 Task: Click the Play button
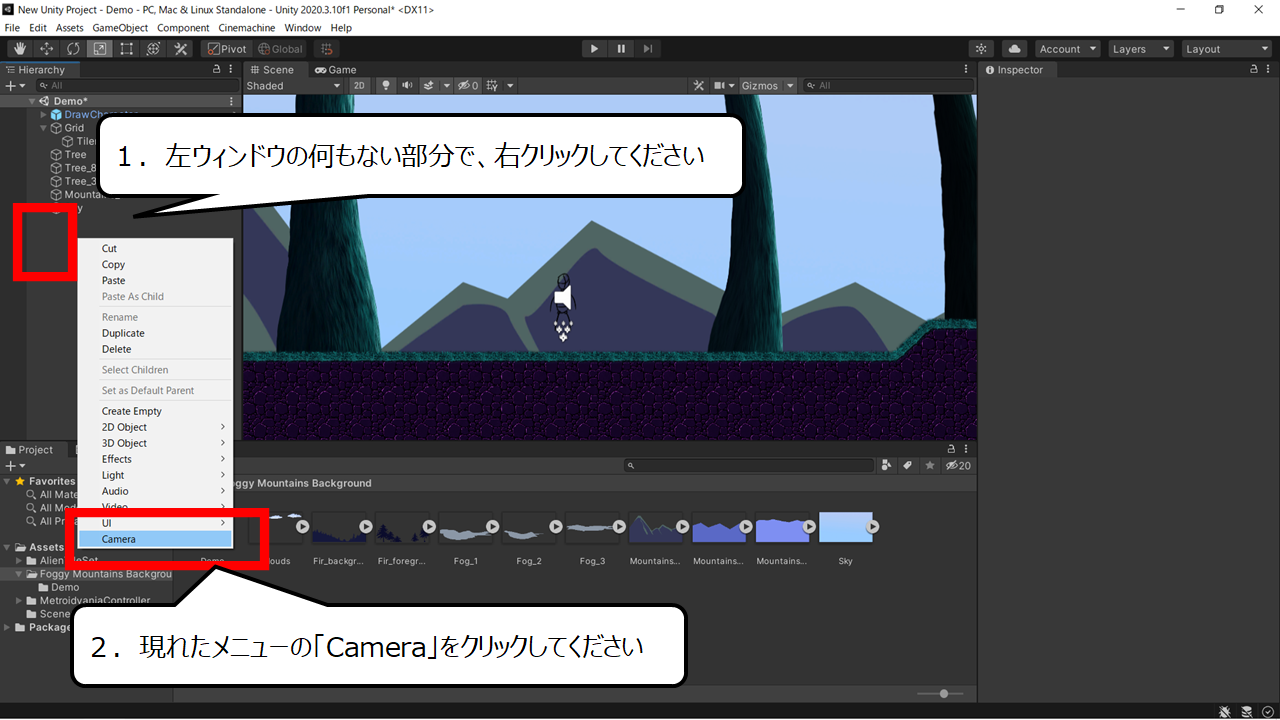point(595,49)
